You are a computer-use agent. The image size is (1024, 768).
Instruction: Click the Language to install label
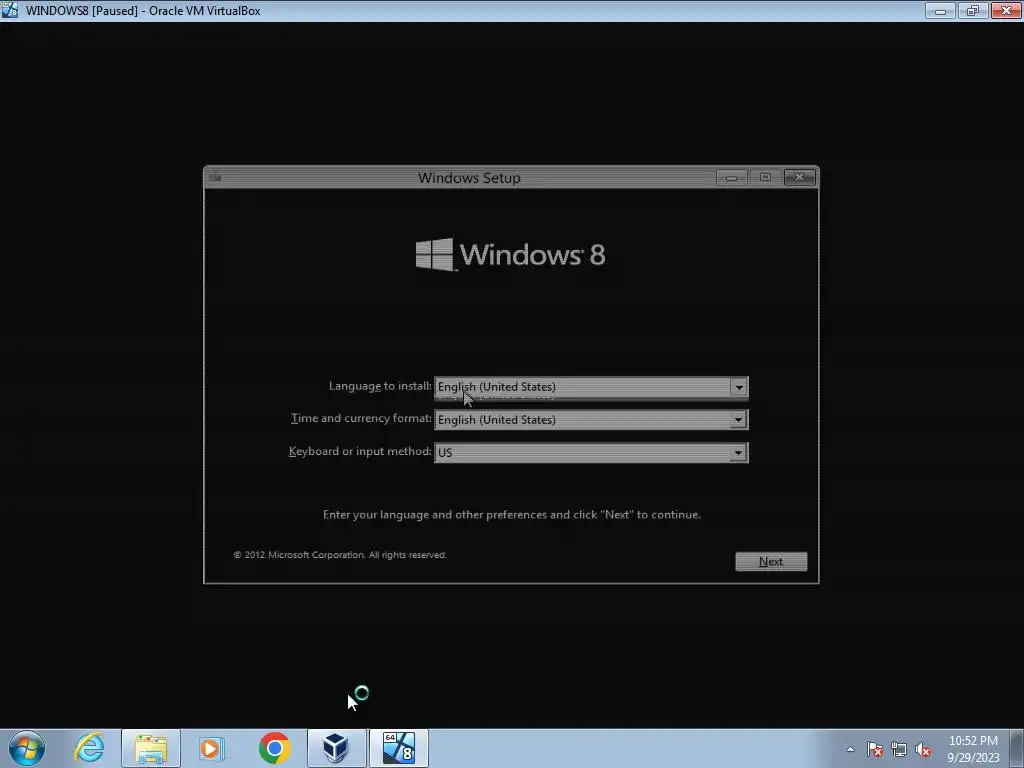380,386
